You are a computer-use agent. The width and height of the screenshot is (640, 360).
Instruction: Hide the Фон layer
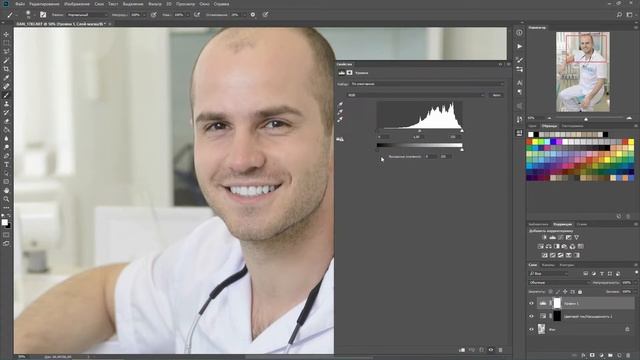click(531, 329)
